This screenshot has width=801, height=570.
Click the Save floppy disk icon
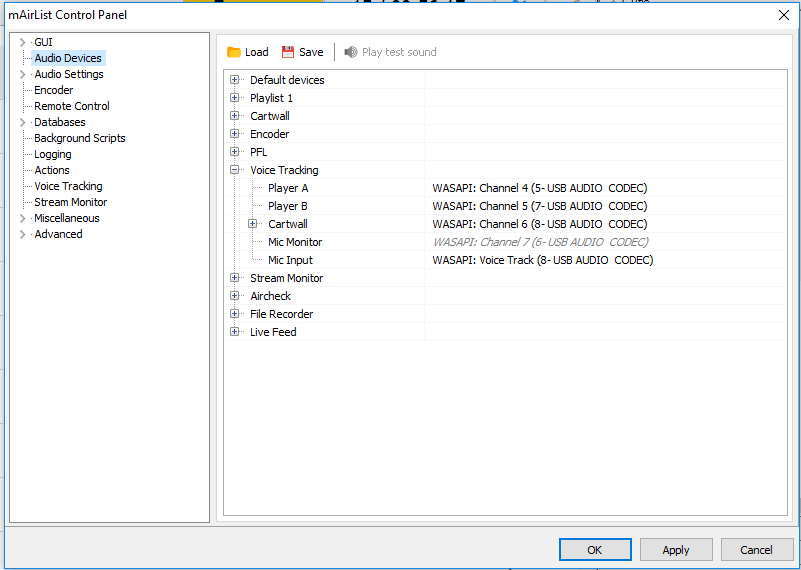[x=288, y=52]
